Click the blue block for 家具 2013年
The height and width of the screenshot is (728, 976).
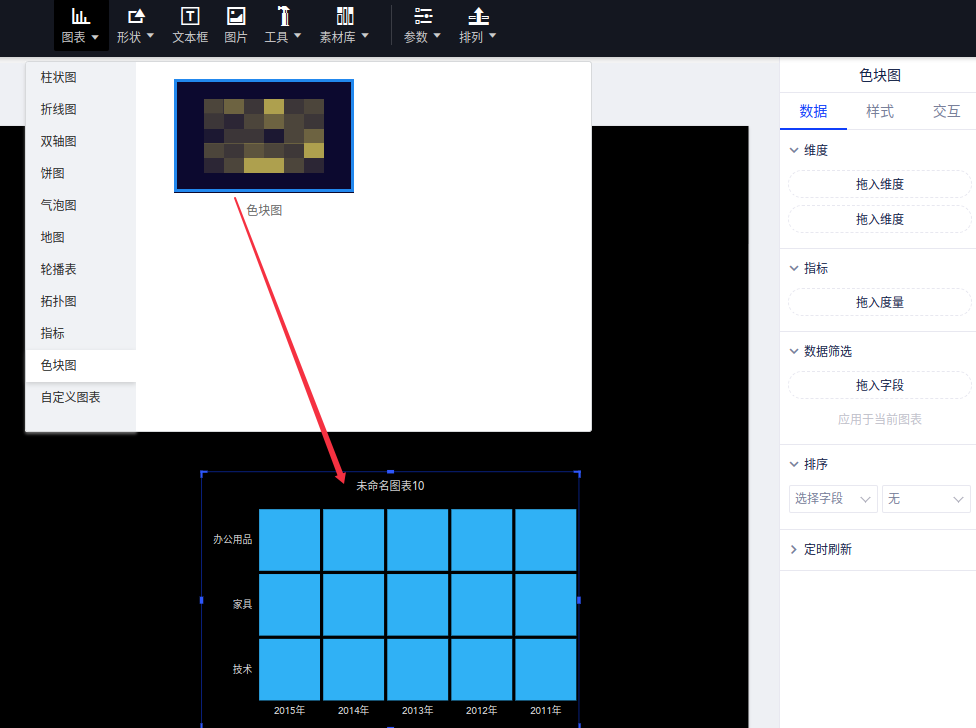click(x=417, y=604)
